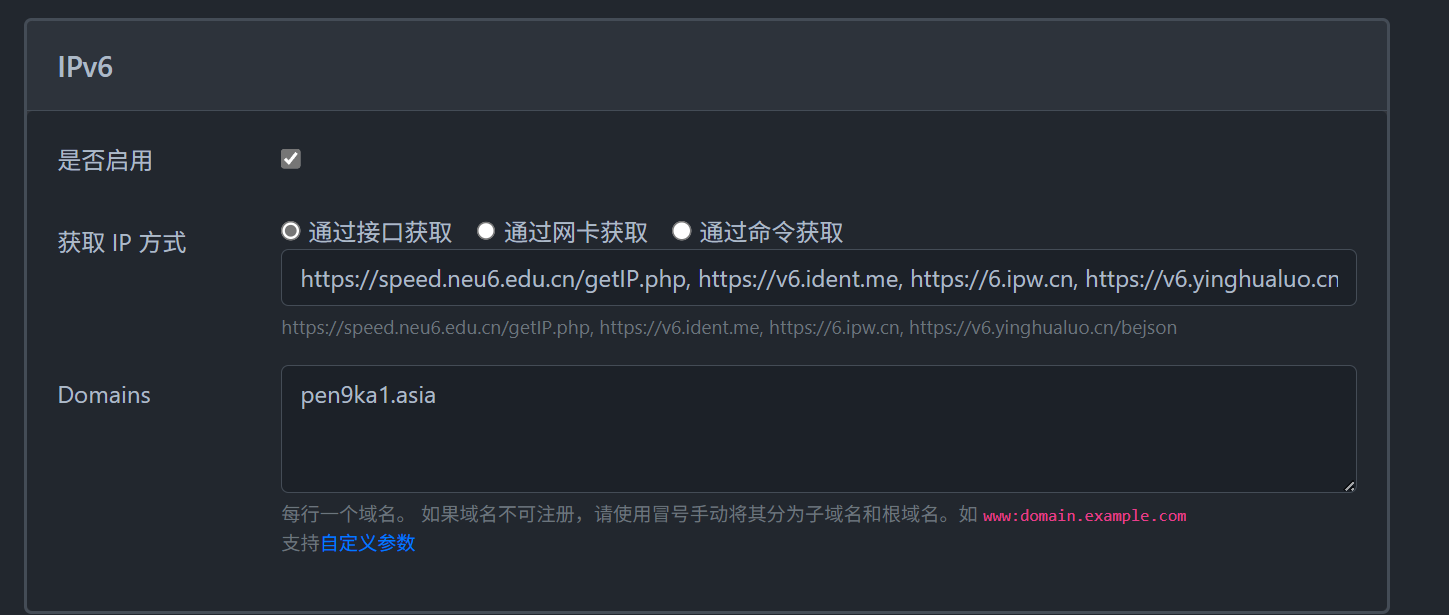
Task: Click inside the IPv6 URL list input
Action: [819, 278]
